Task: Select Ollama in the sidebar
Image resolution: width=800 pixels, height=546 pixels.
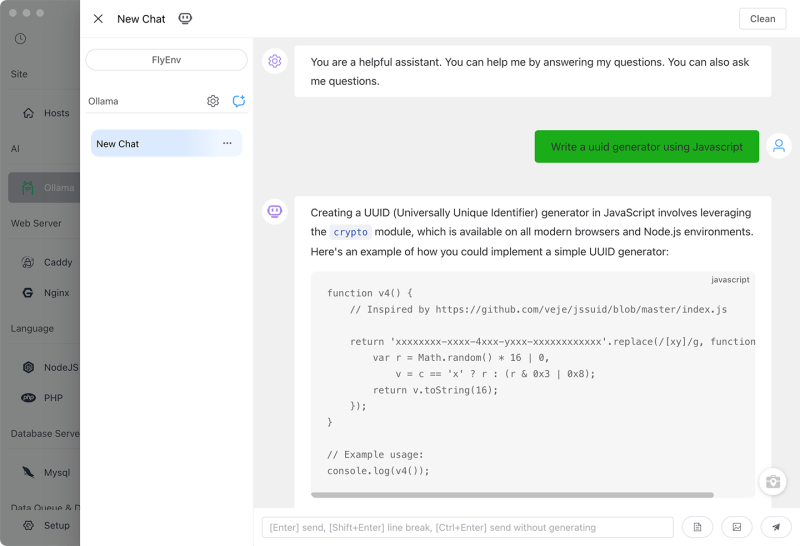Action: pos(44,188)
